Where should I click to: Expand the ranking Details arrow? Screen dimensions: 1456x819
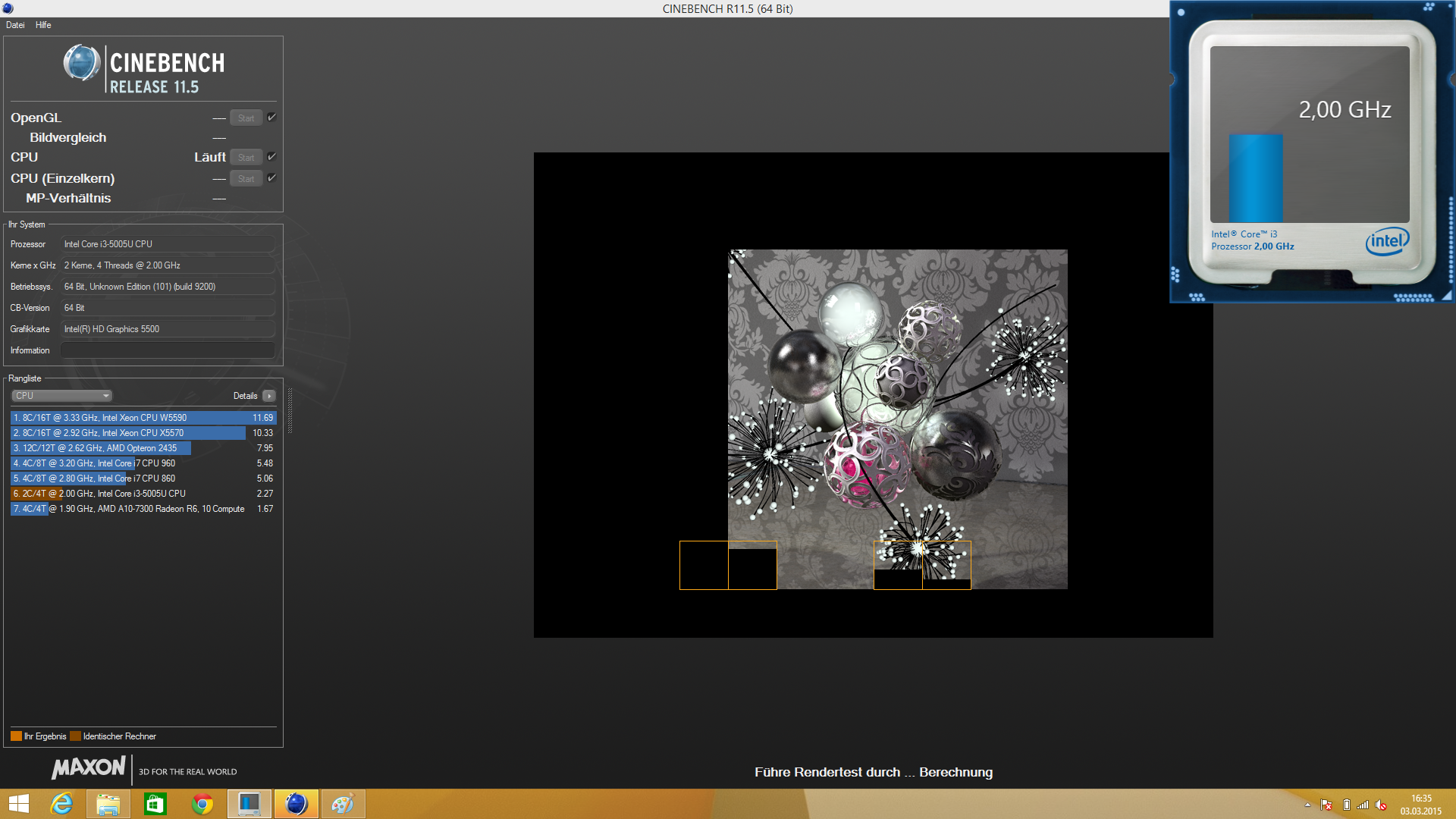(x=269, y=396)
